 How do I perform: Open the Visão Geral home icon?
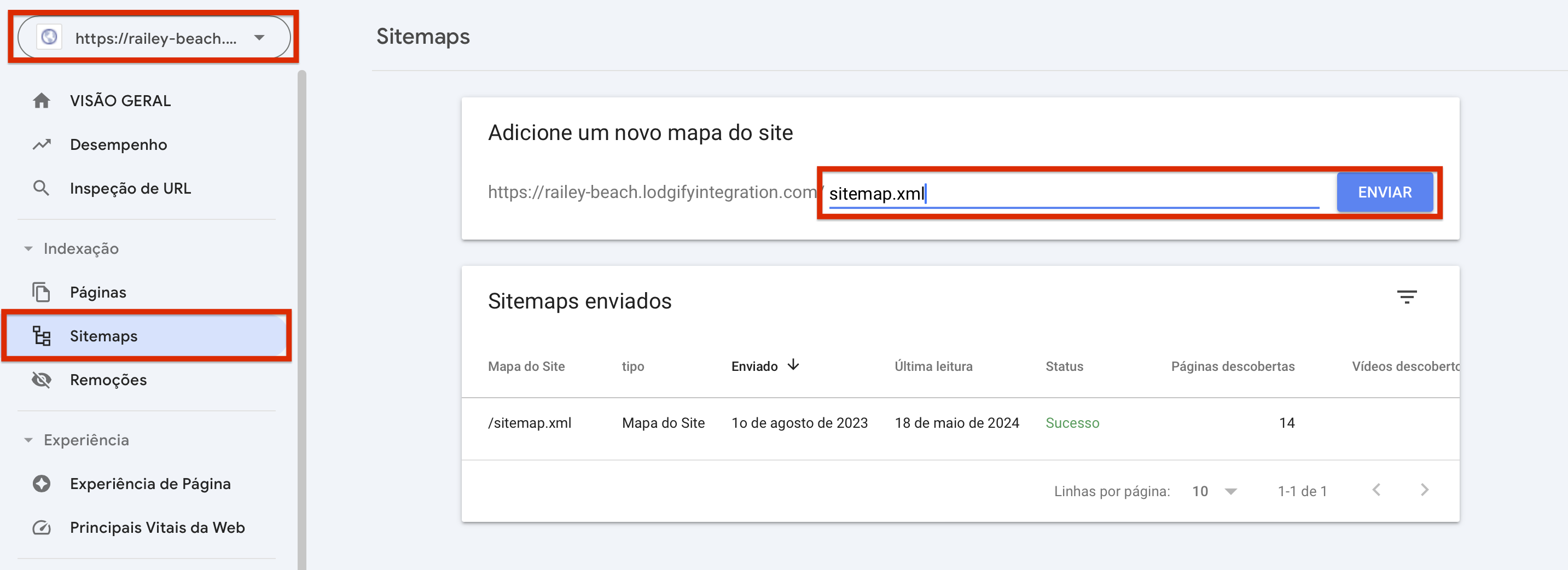pos(42,100)
